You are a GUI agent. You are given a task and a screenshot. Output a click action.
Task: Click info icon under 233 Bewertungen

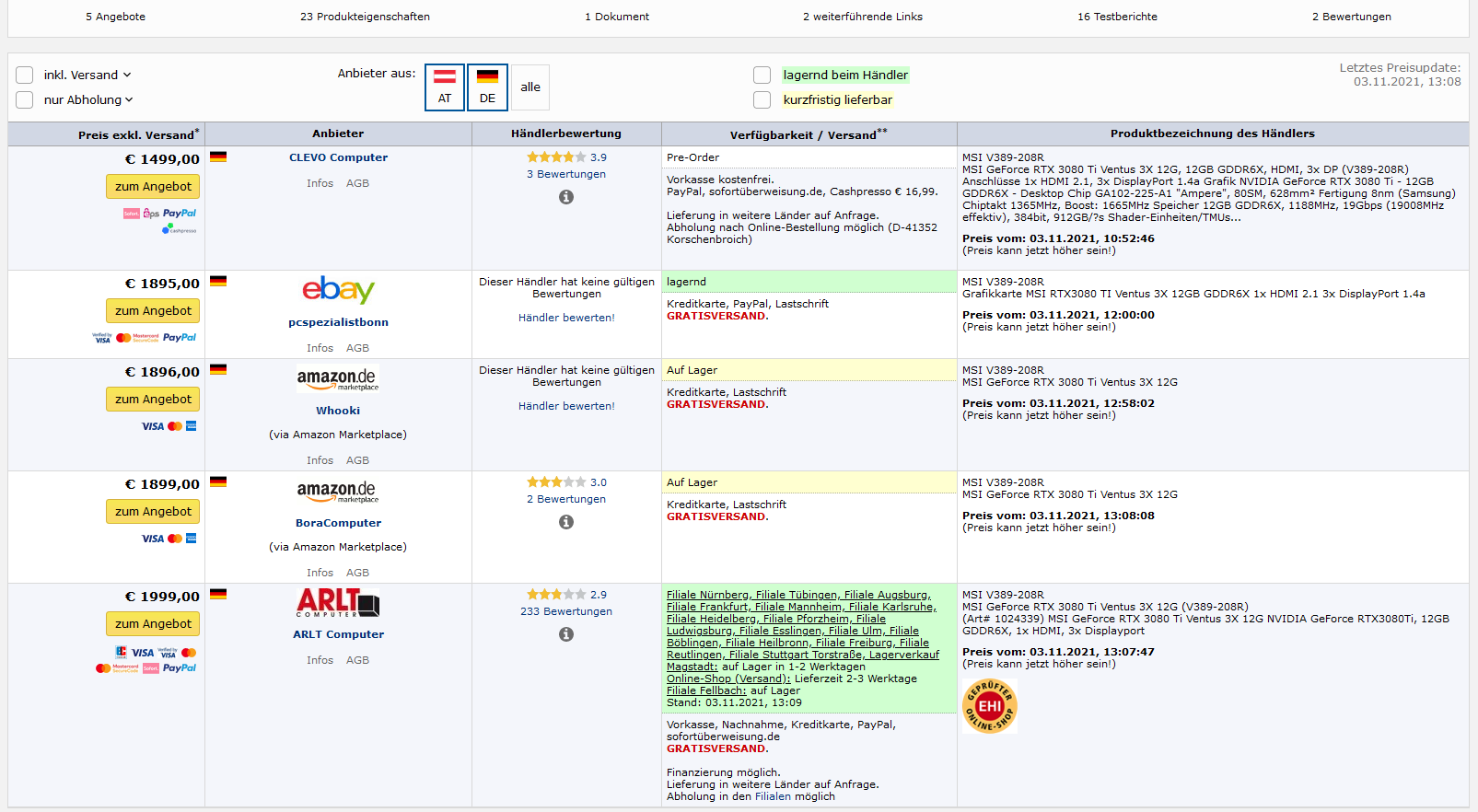tap(566, 634)
